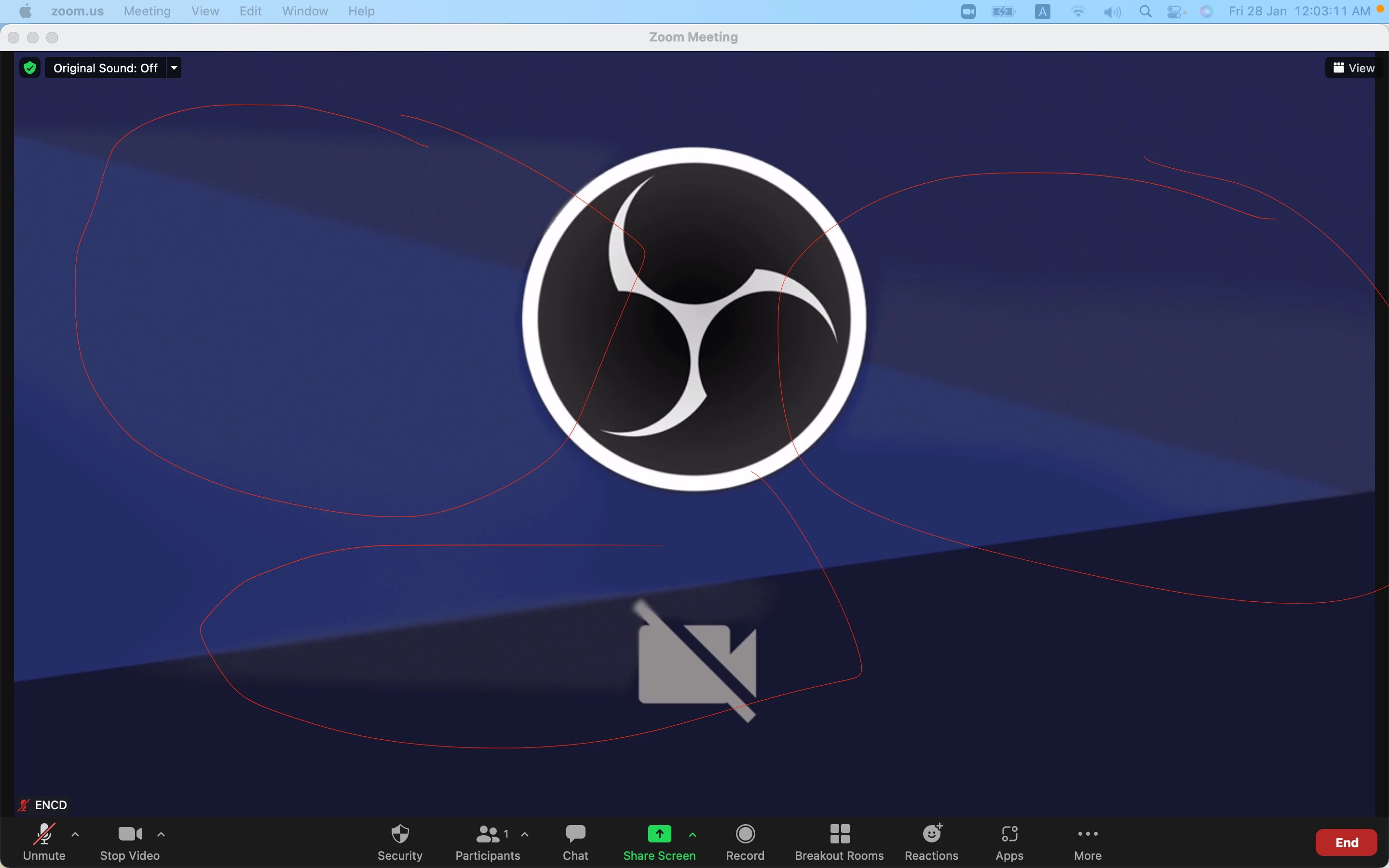Toggle Original Sound: Off button
1389x868 pixels.
pos(106,68)
